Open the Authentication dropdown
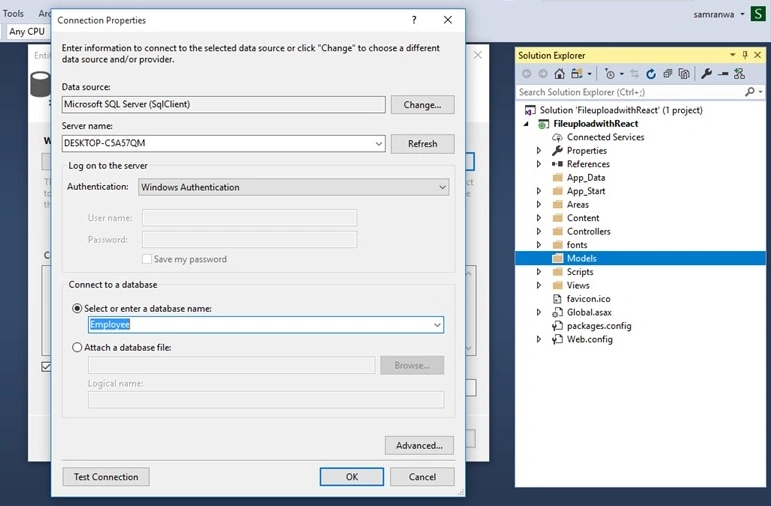Viewport: 771px width, 506px height. point(442,187)
